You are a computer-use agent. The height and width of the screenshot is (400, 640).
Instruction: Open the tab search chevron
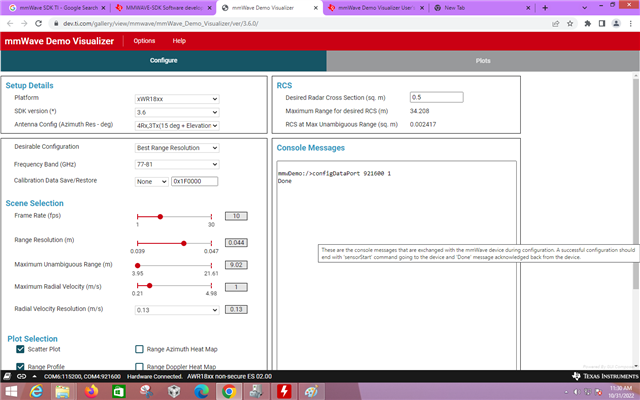pos(584,8)
